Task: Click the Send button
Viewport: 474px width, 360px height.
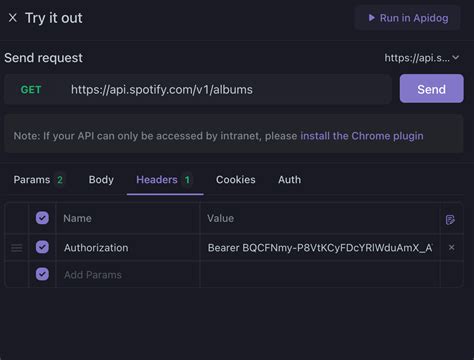Action: tap(432, 88)
